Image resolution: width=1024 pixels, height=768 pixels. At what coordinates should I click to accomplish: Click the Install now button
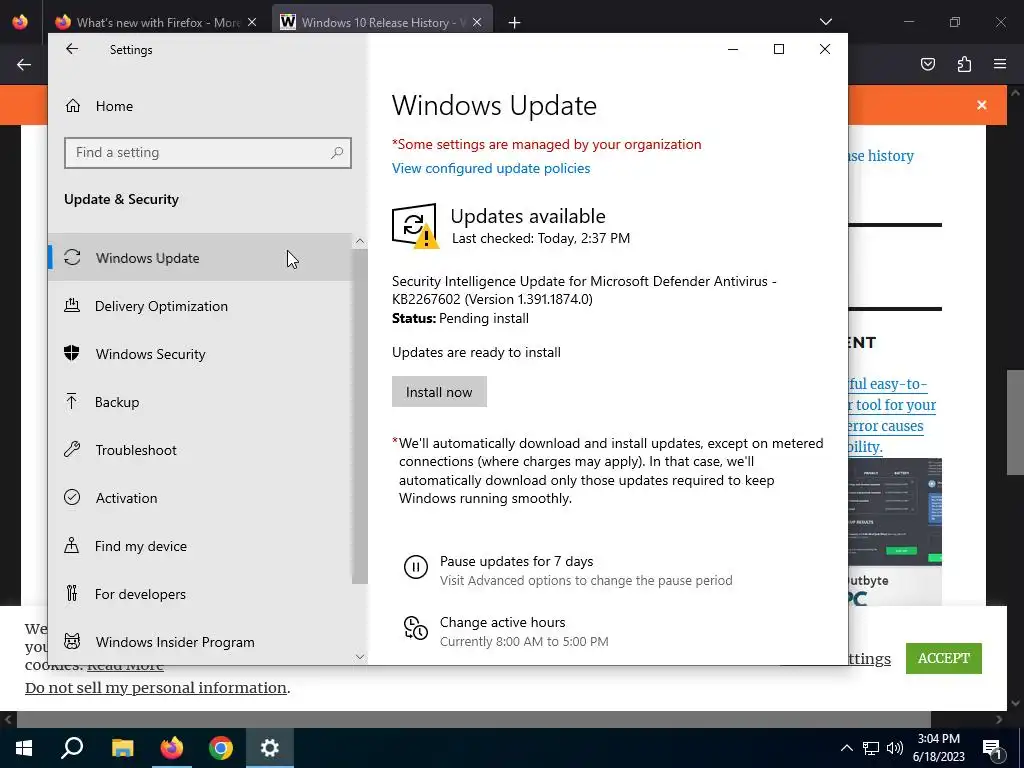coord(439,392)
